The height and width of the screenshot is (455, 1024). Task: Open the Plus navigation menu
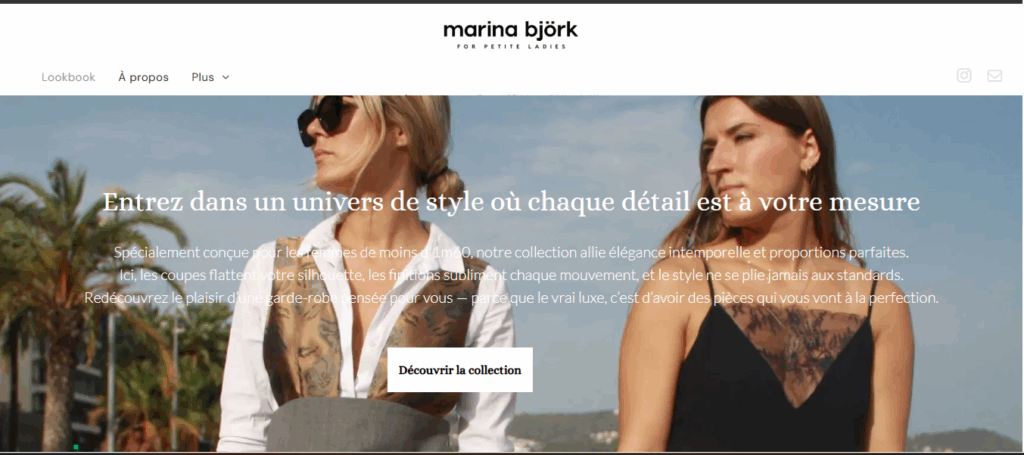[210, 77]
